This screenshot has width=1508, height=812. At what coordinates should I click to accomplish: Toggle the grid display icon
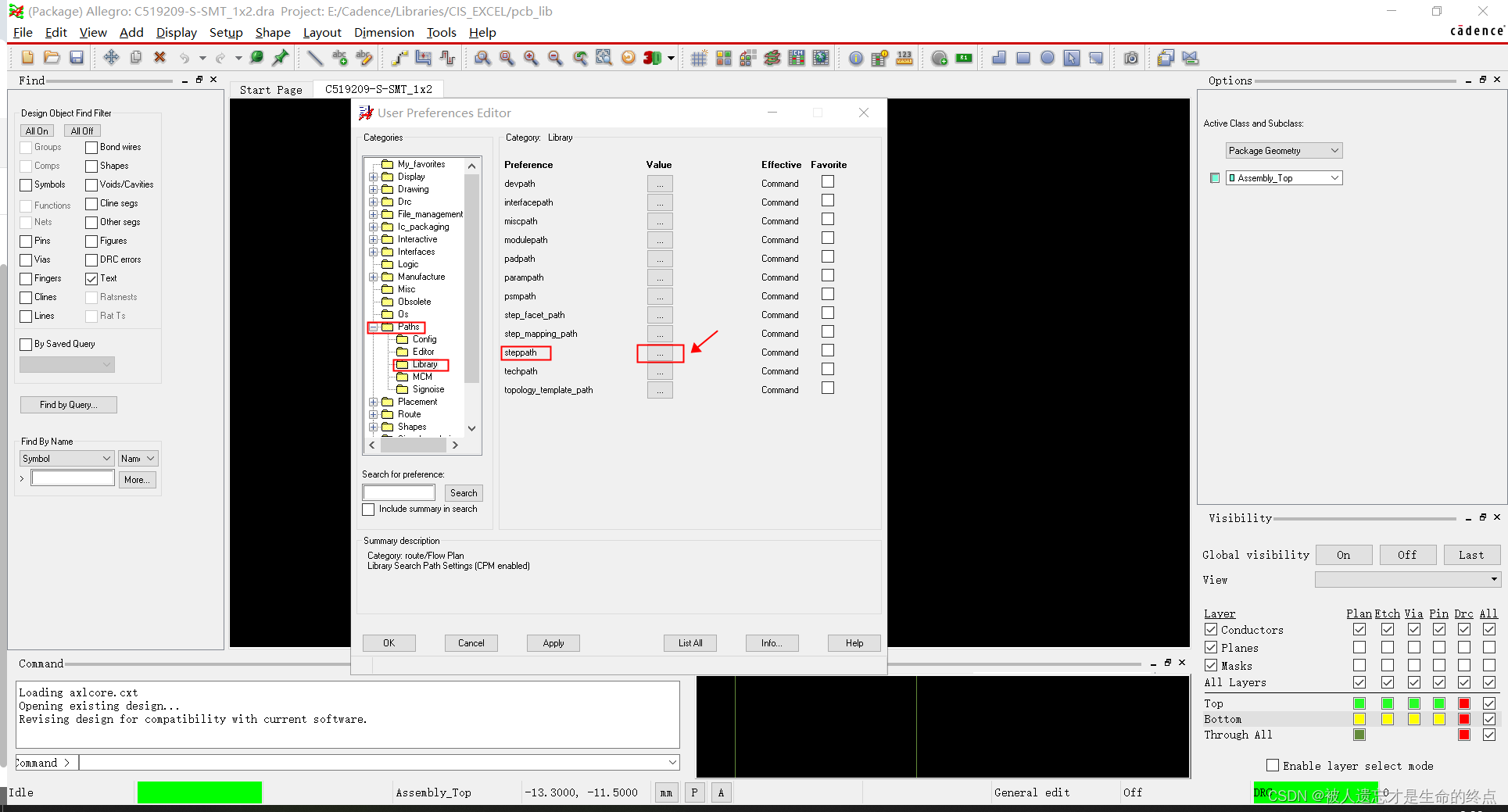pyautogui.click(x=699, y=58)
